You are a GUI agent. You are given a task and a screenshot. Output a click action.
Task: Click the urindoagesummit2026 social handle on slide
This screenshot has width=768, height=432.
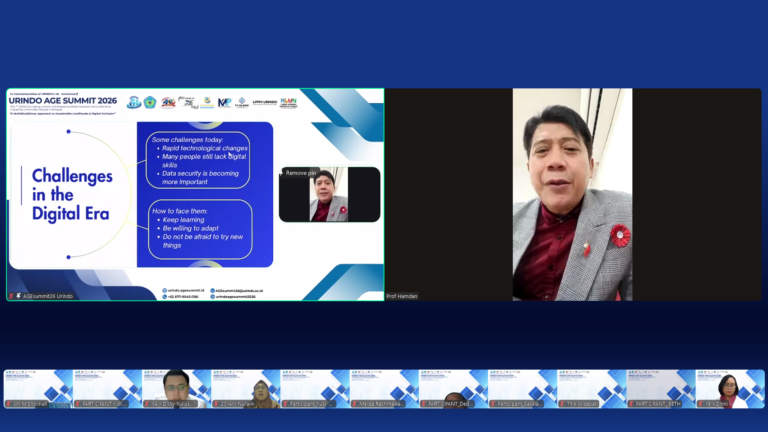point(236,297)
